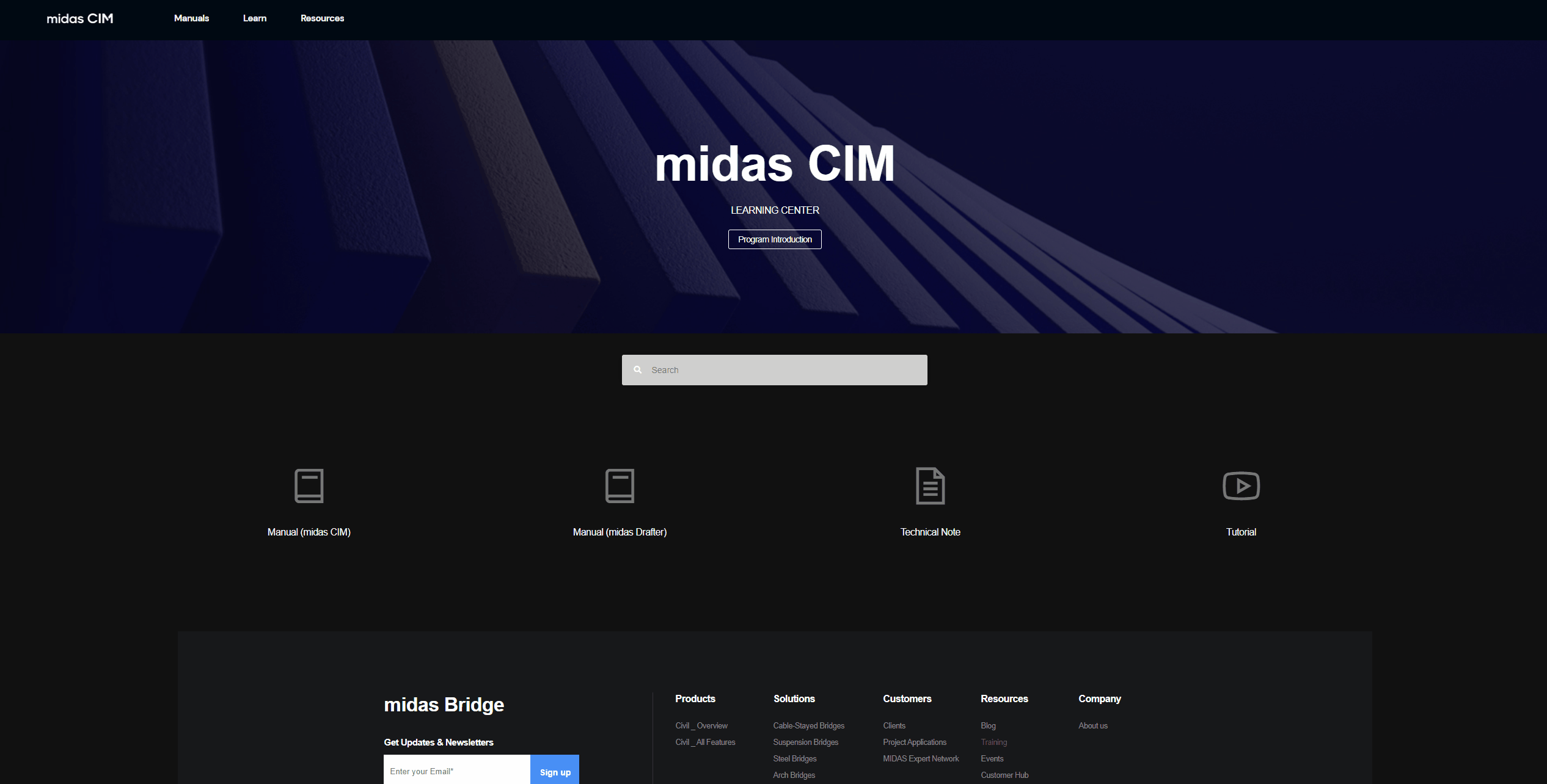
Task: Expand the Customer Hub resources item
Action: [1005, 775]
